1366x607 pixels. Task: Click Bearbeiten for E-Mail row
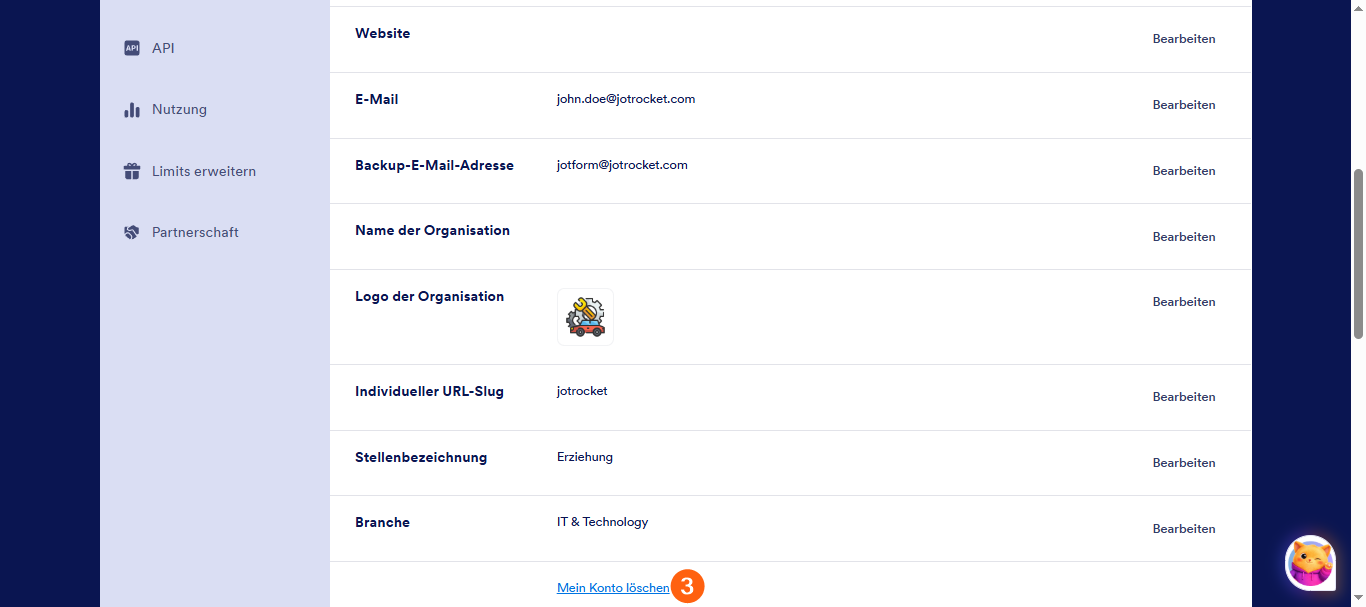[x=1184, y=105]
